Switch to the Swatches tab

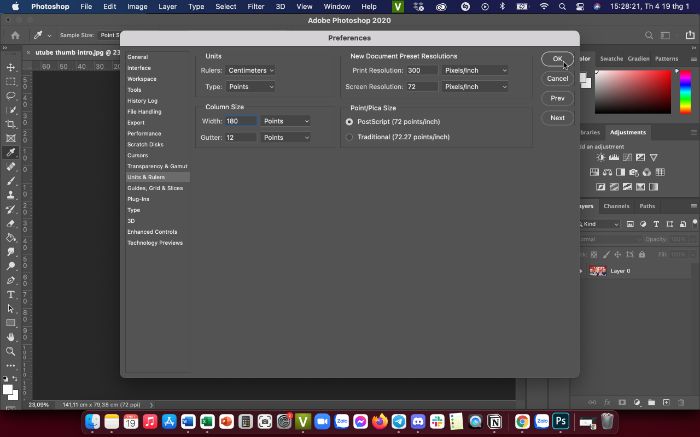[x=611, y=58]
